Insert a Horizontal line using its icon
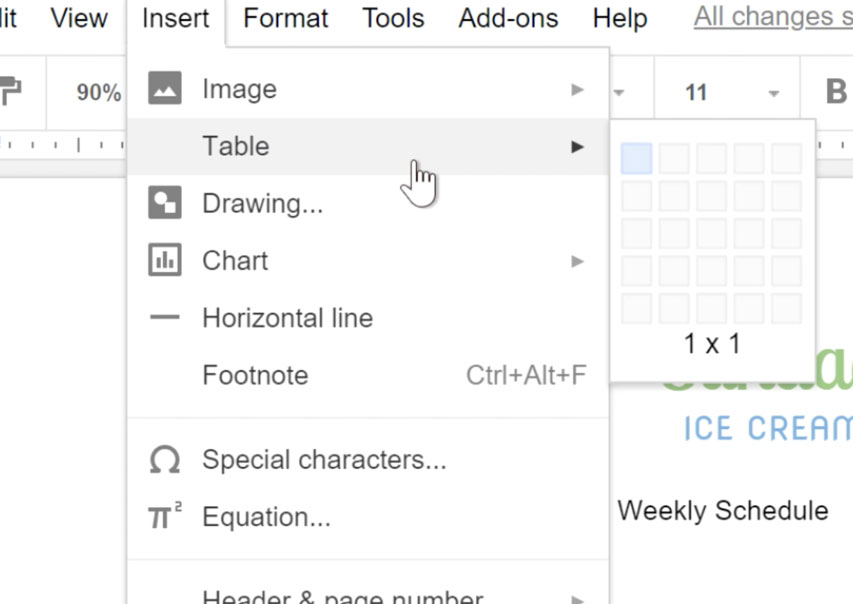 click(x=166, y=317)
